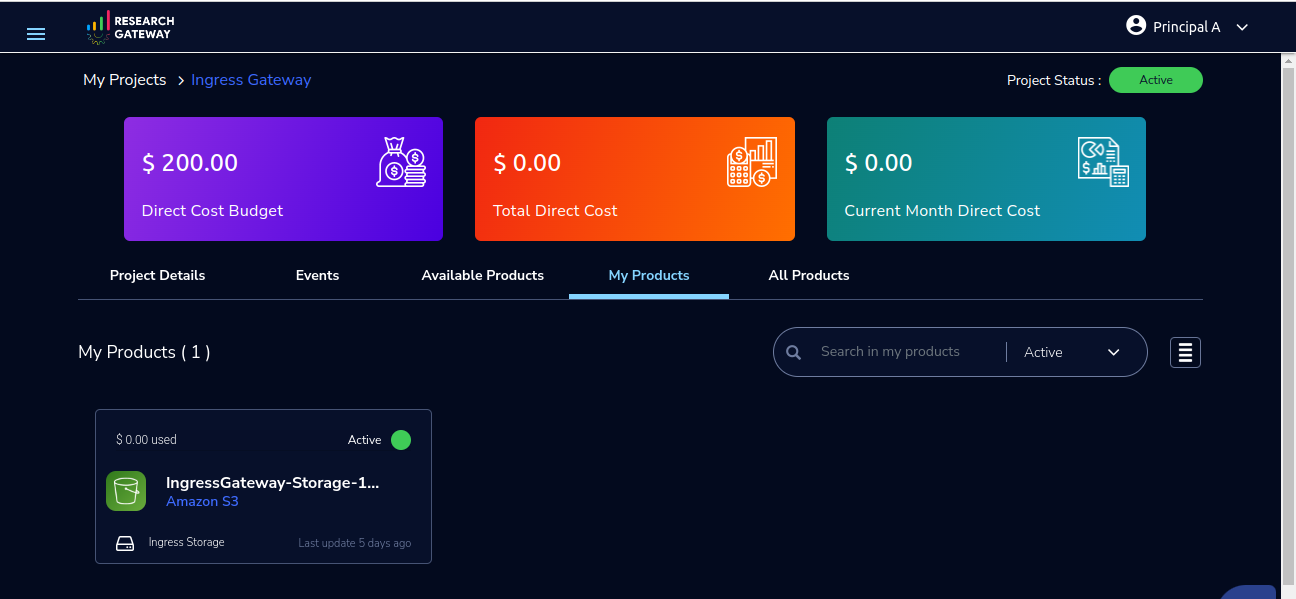This screenshot has width=1296, height=599.
Task: Open the hamburger navigation menu
Action: (36, 34)
